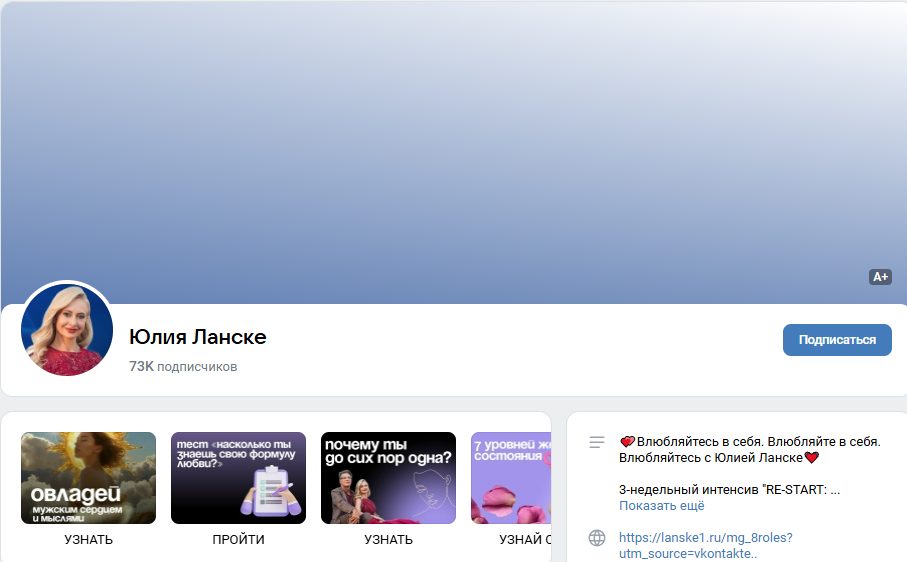View the 73K подписчиков list
The image size is (907, 562).
[x=183, y=367]
